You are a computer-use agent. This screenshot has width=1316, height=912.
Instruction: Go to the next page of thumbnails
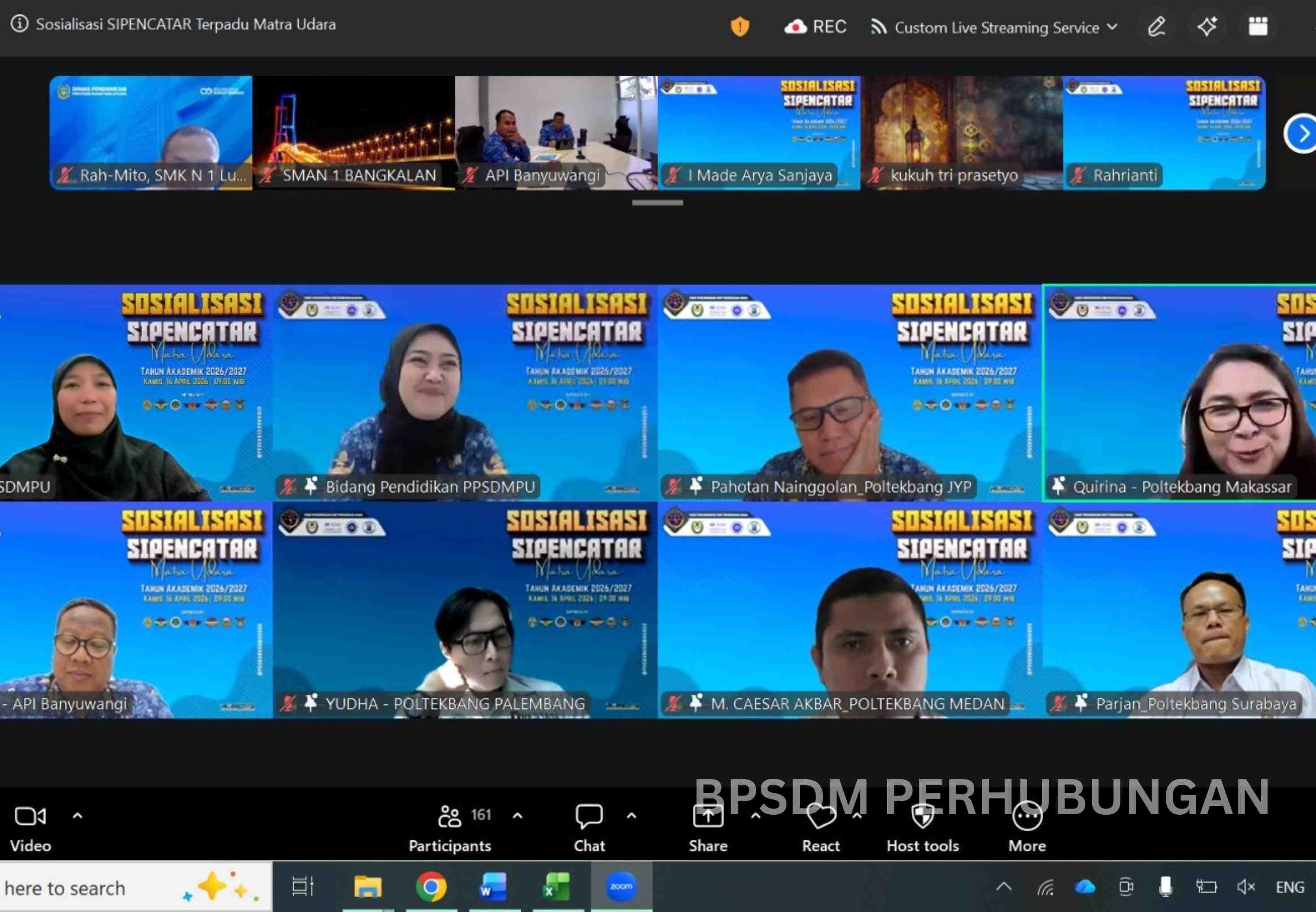[1302, 134]
